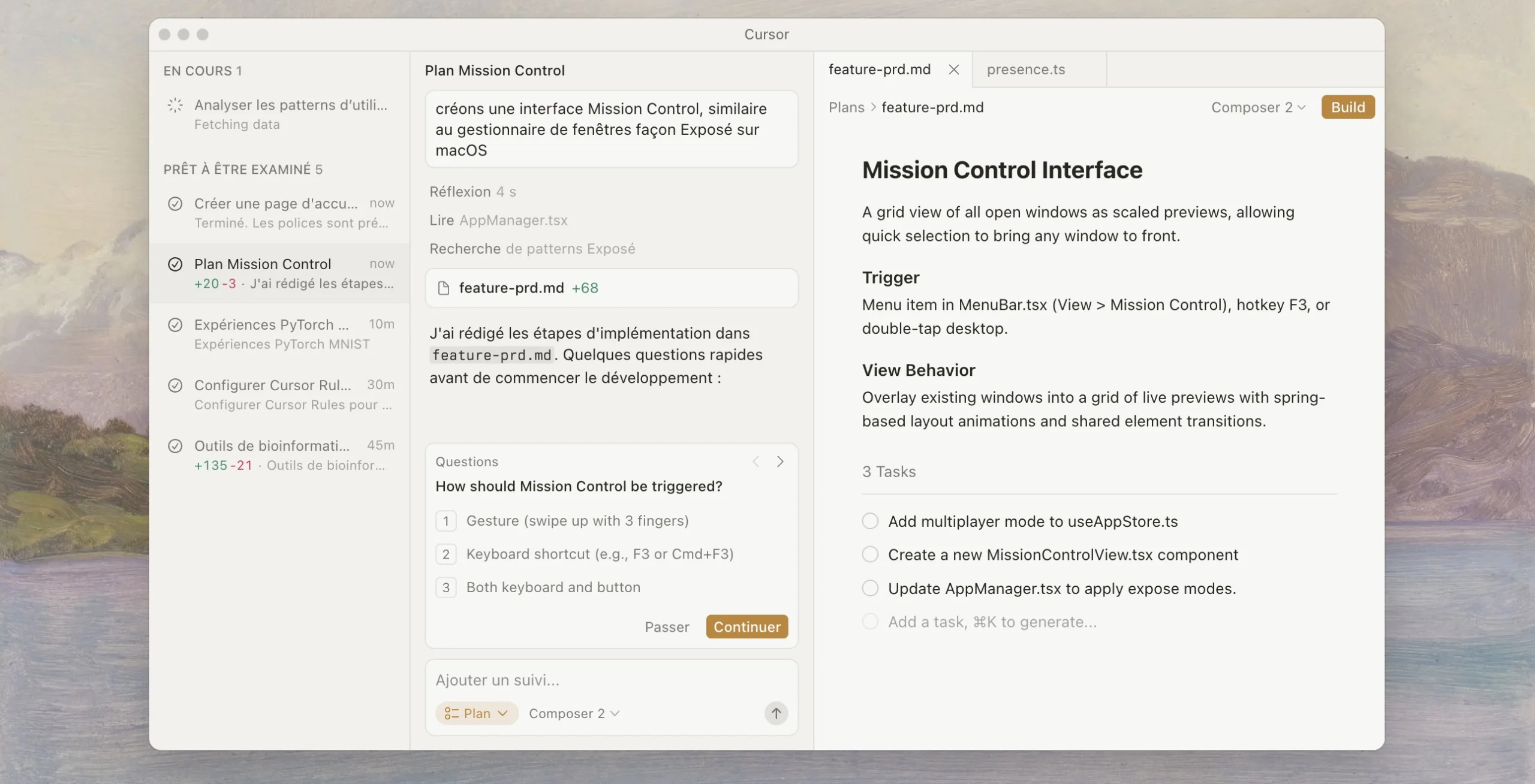Click checkmark icon of Outils de bioinformati item
This screenshot has width=1535, height=784.
click(175, 446)
